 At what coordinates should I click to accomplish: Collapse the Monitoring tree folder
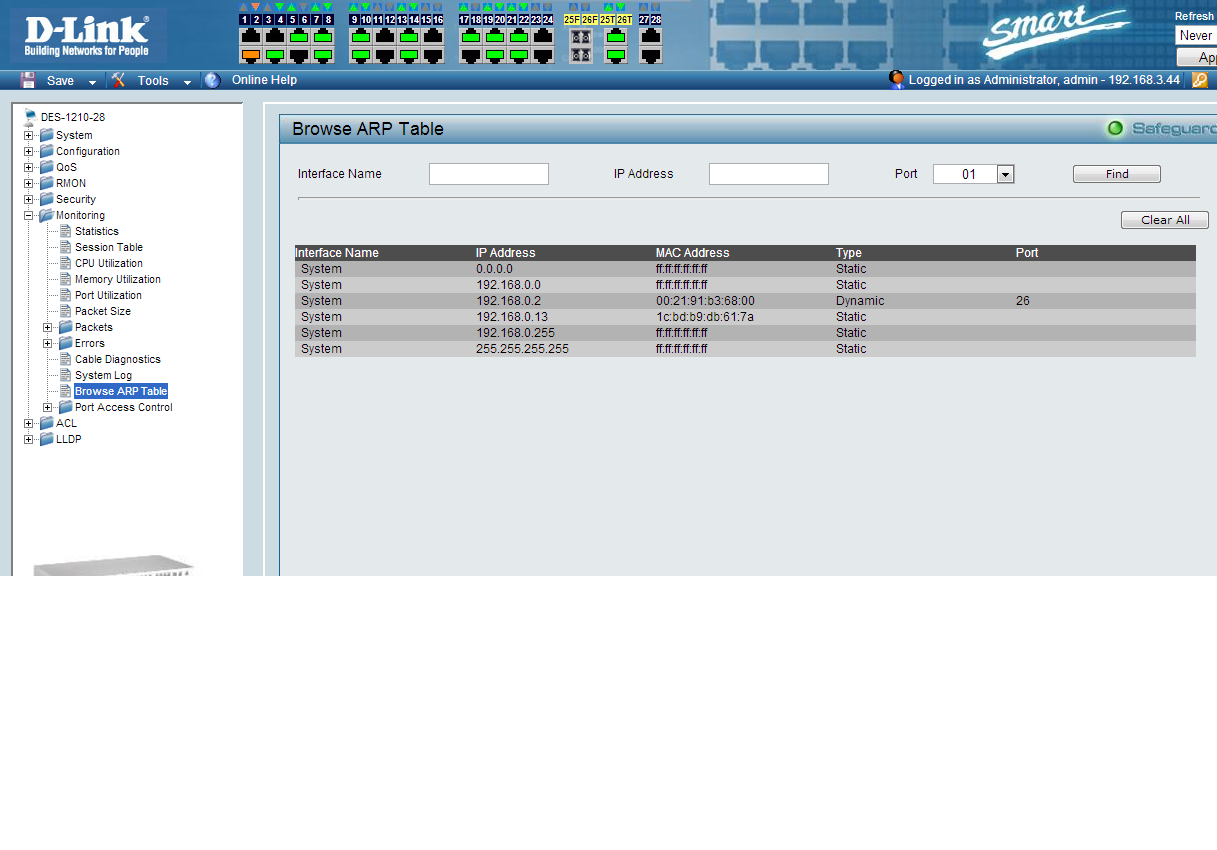click(29, 215)
